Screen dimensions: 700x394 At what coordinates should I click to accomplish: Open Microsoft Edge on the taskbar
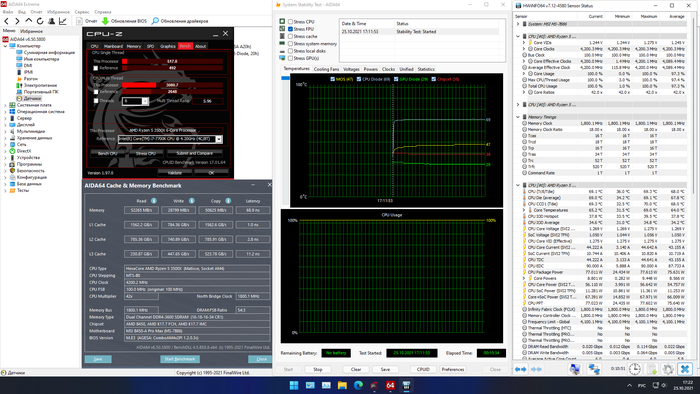coord(358,386)
